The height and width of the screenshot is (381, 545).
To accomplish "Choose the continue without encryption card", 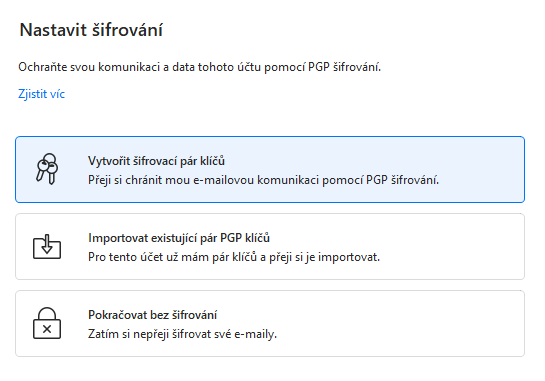I will tap(270, 323).
